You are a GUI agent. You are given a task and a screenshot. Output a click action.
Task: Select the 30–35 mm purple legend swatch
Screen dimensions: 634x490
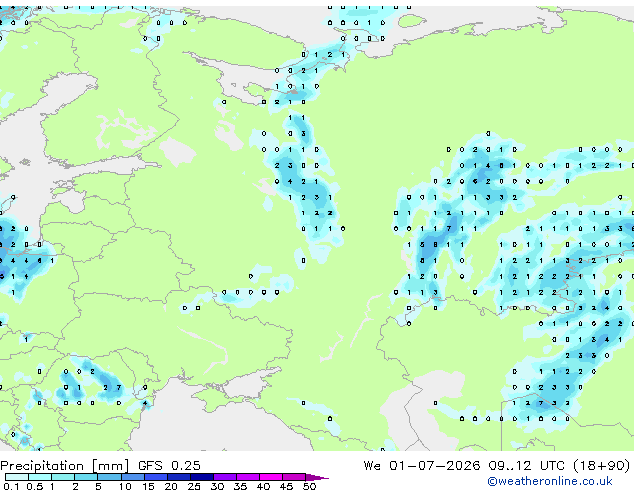pos(225,477)
